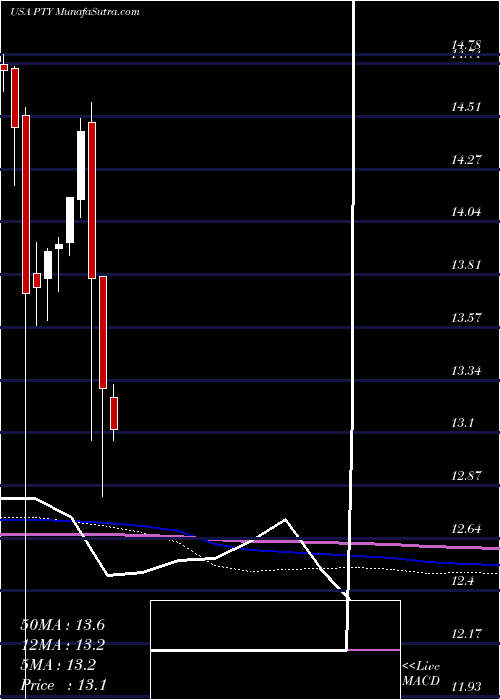Click the 14.27 price axis label
The image size is (500, 700).
[466, 159]
